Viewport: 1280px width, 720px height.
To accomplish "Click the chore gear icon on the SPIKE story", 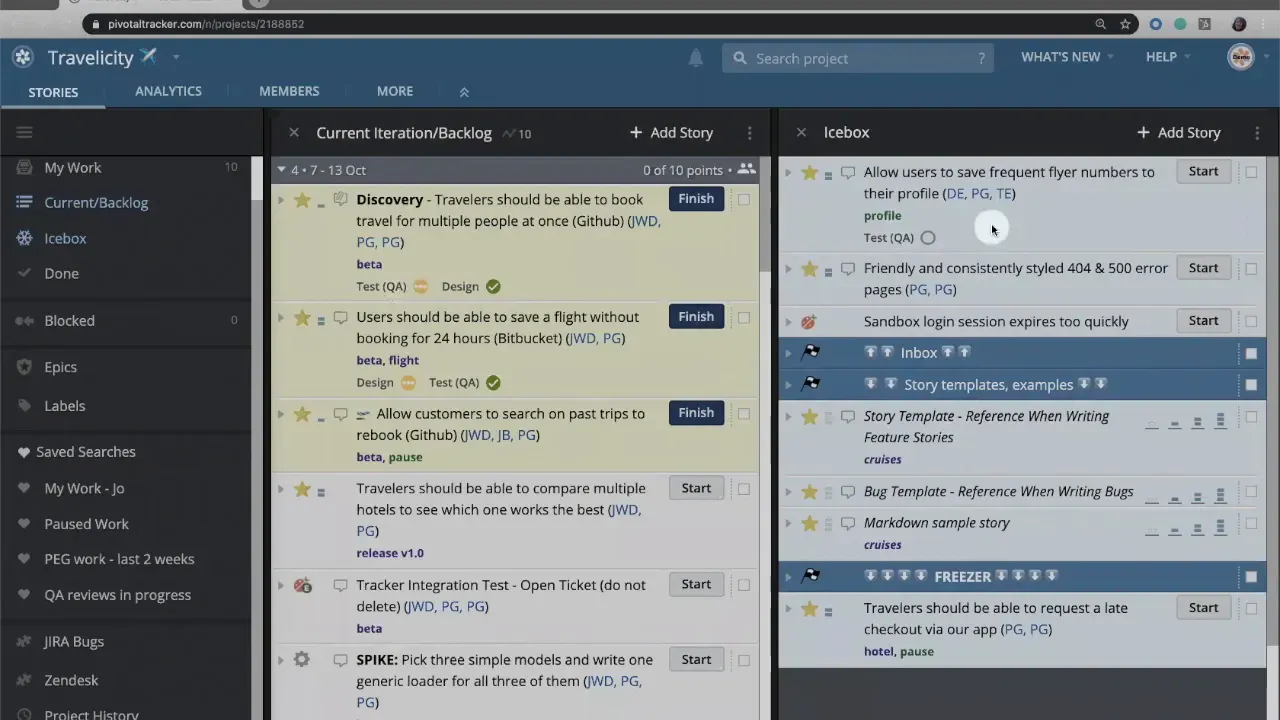I will coord(302,659).
